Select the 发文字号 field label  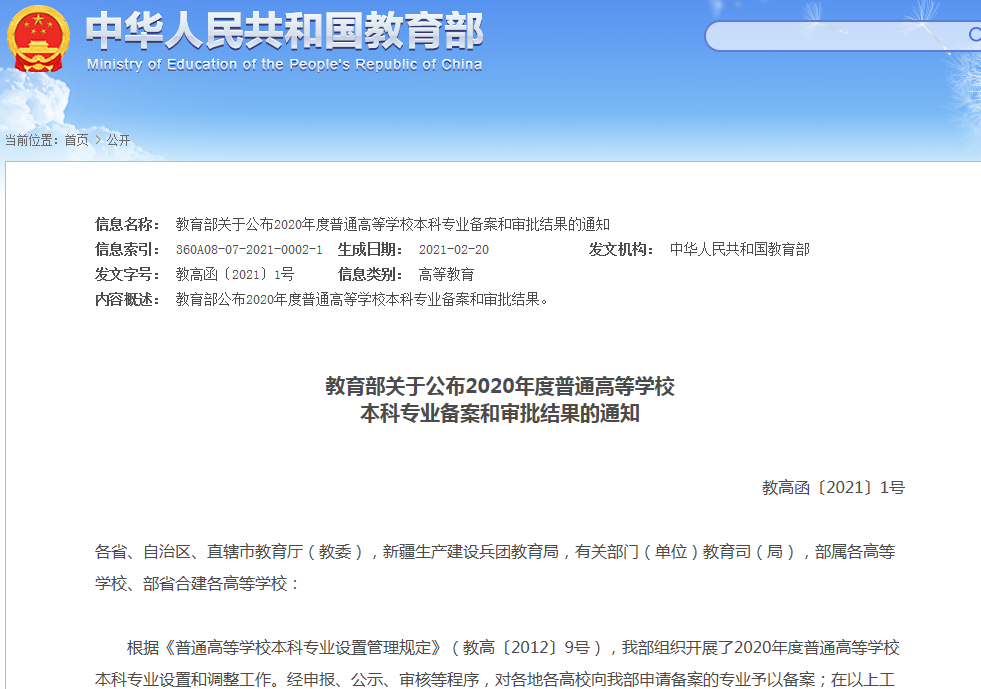pos(127,274)
